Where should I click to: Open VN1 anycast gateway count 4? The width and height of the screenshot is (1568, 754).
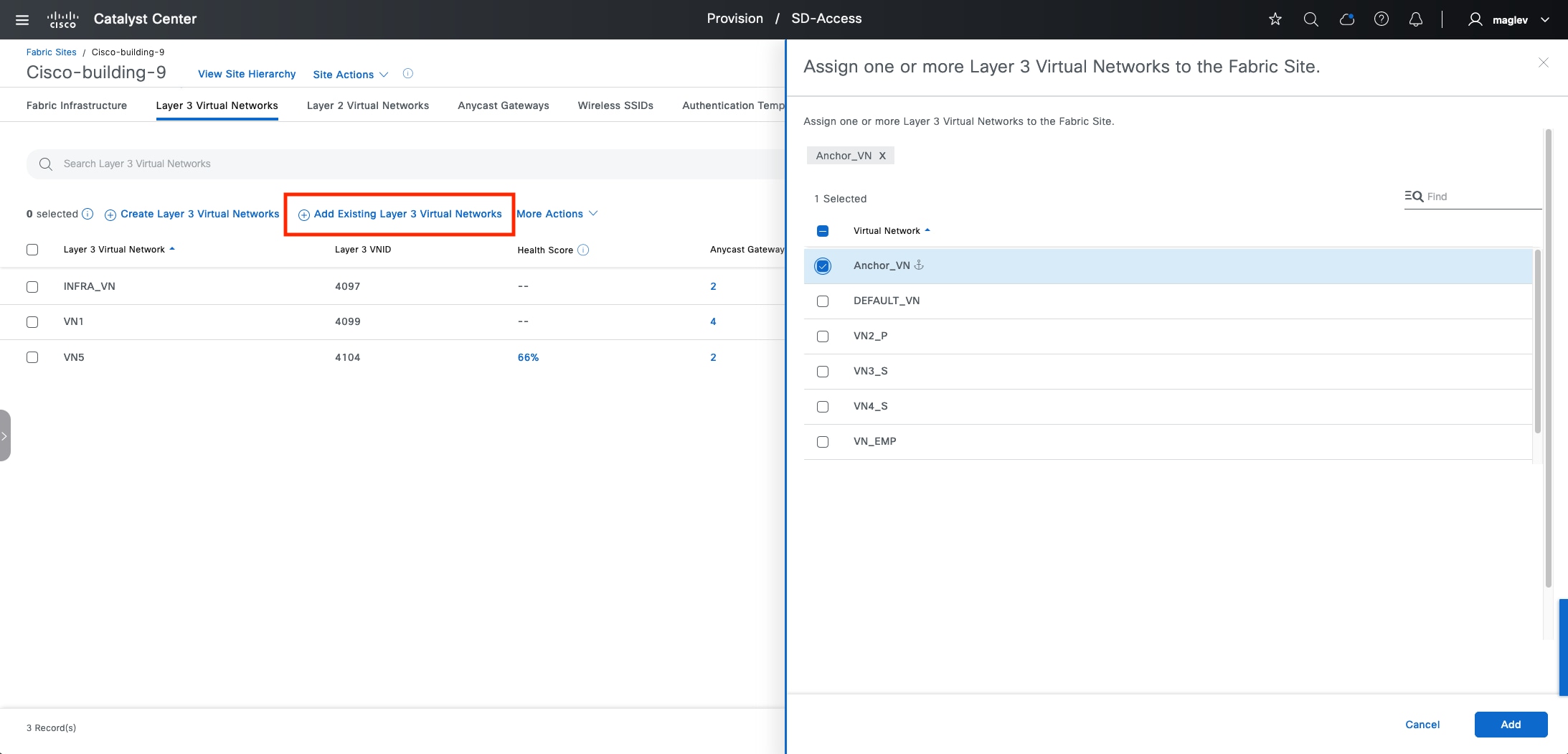[713, 321]
